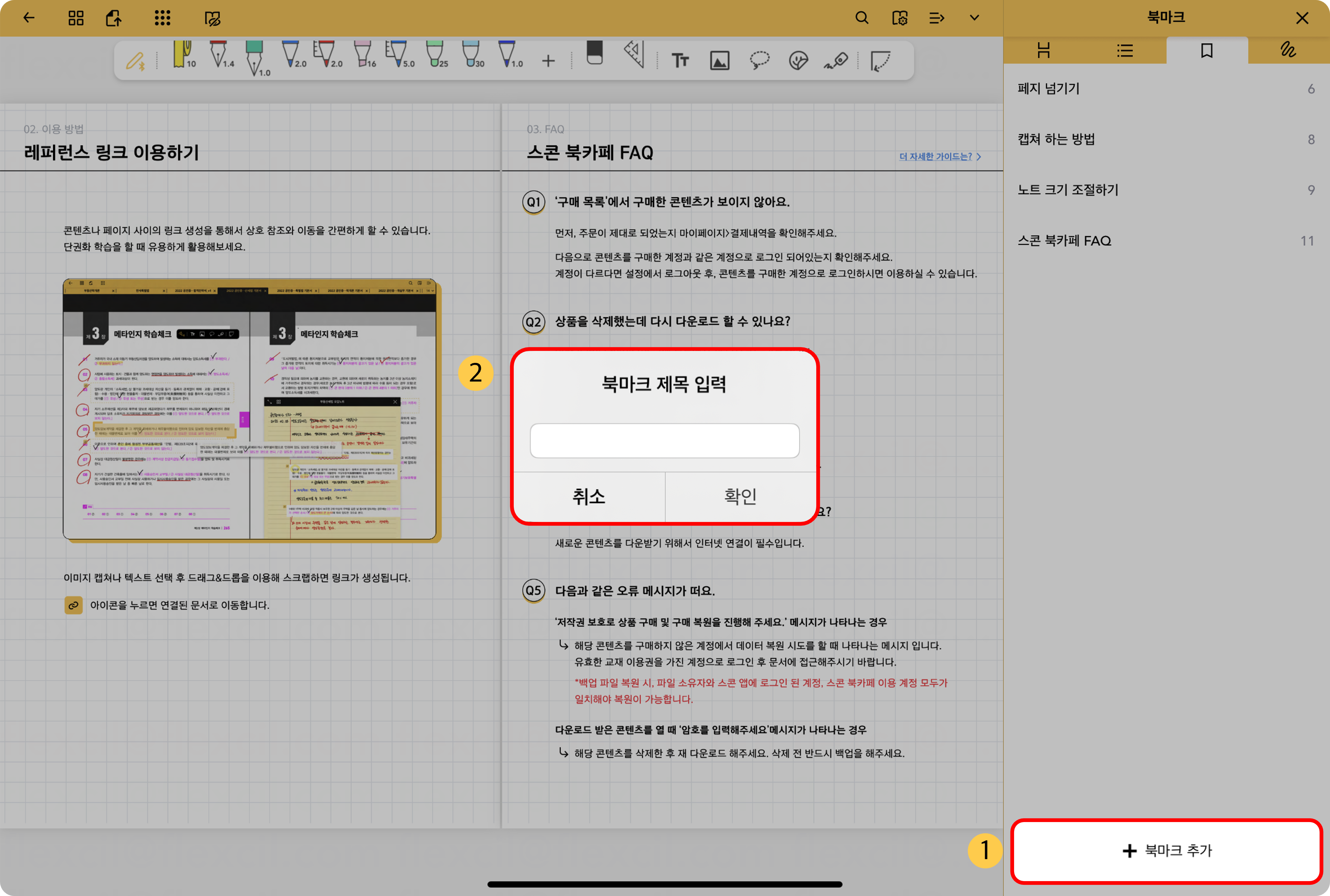Open the sticker tool
Image resolution: width=1330 pixels, height=896 pixels.
[x=798, y=60]
